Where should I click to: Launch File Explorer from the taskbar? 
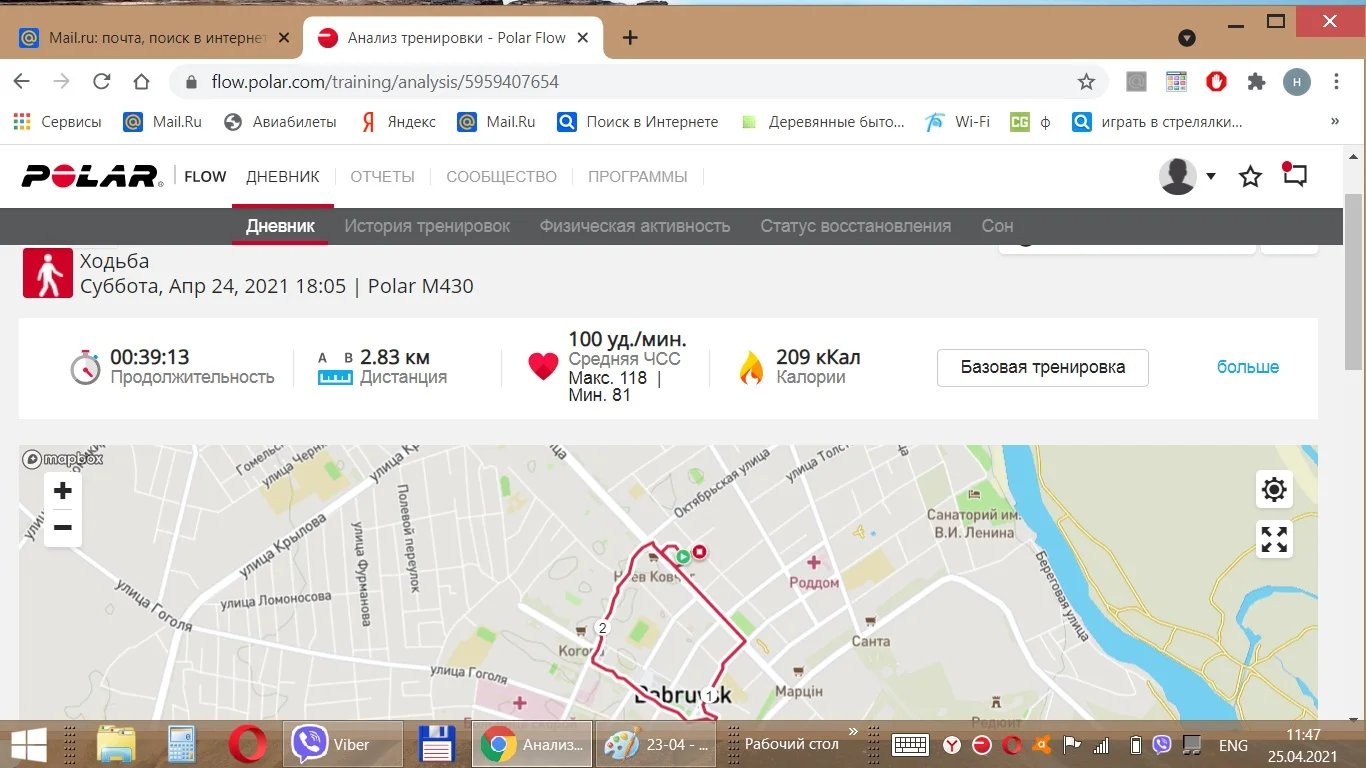116,745
